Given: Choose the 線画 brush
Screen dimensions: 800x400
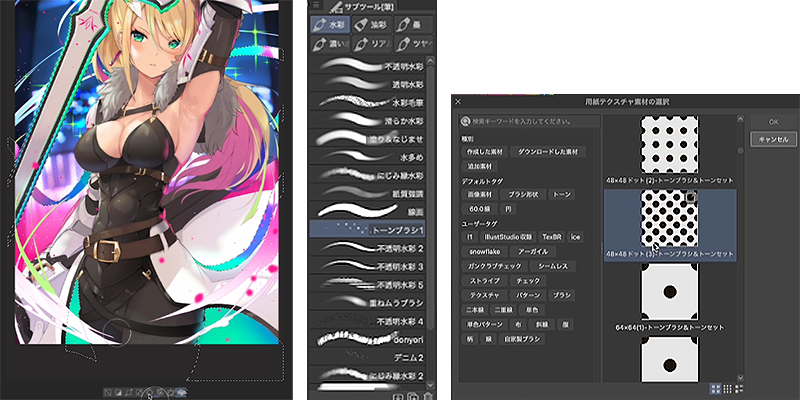Looking at the screenshot, I should [367, 212].
